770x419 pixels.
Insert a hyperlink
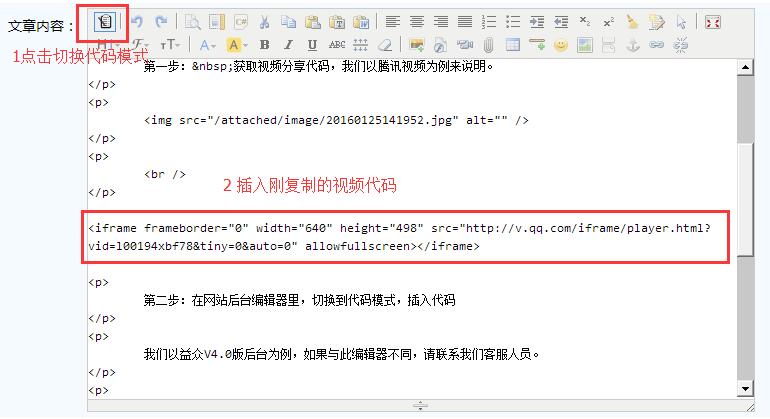[x=657, y=45]
